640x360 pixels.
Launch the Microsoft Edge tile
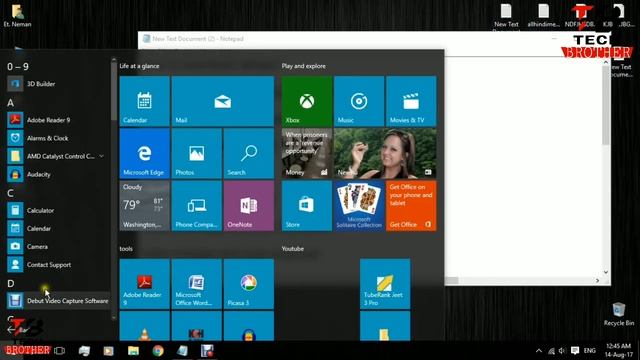tap(144, 153)
